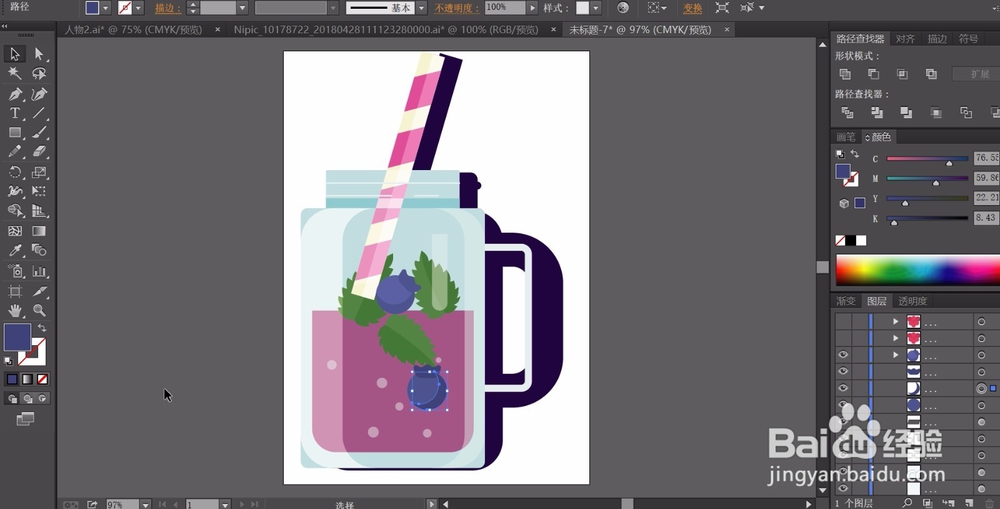1000x509 pixels.
Task: Select the Magic Wand tool
Action: click(15, 74)
